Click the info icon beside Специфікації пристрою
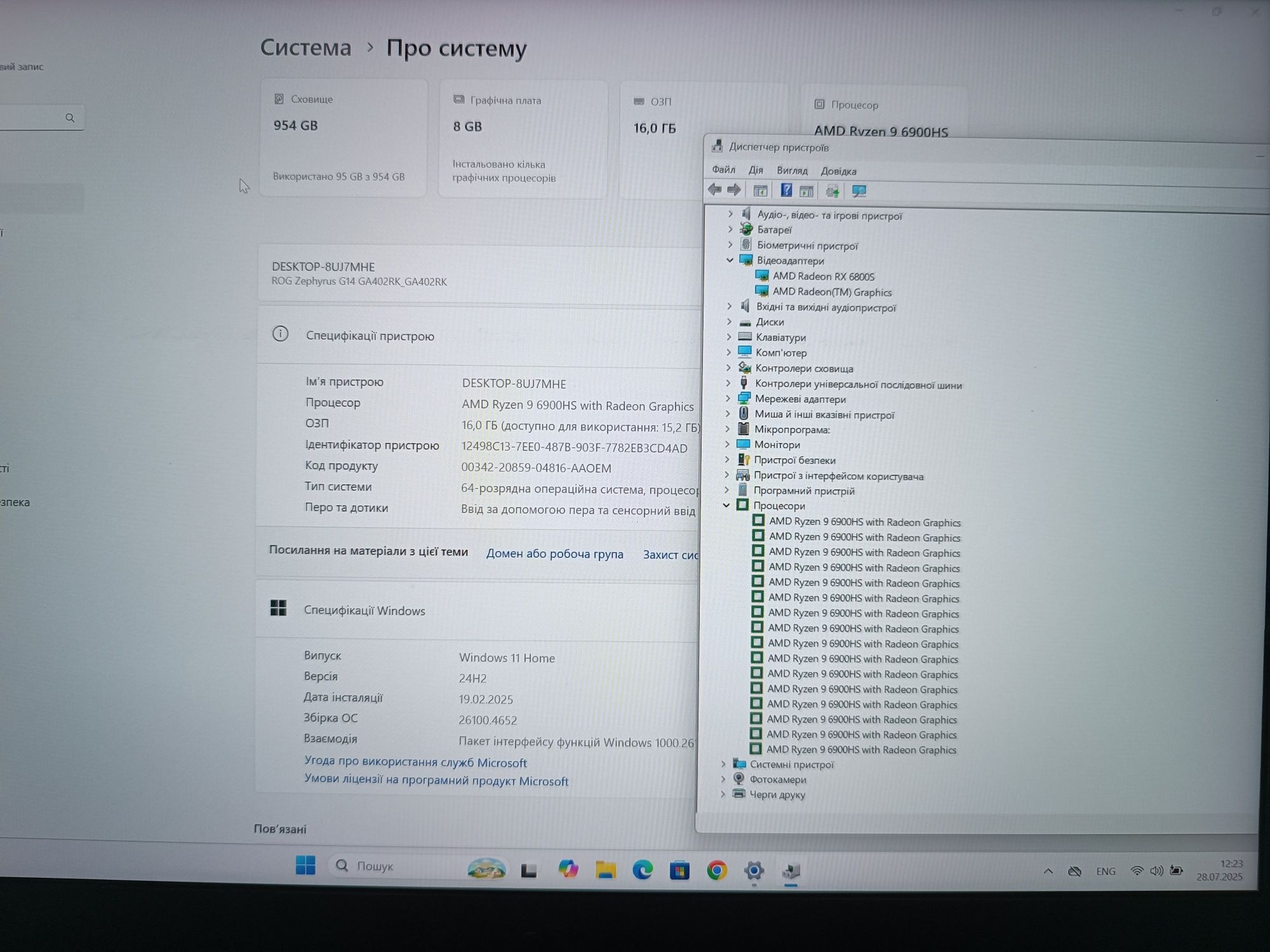Image resolution: width=1270 pixels, height=952 pixels. (280, 334)
